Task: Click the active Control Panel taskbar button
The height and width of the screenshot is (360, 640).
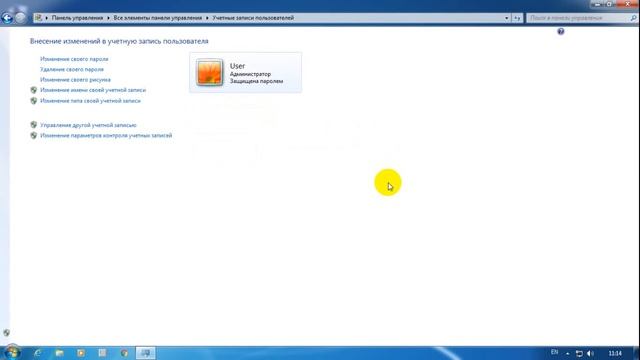Action: click(145, 353)
